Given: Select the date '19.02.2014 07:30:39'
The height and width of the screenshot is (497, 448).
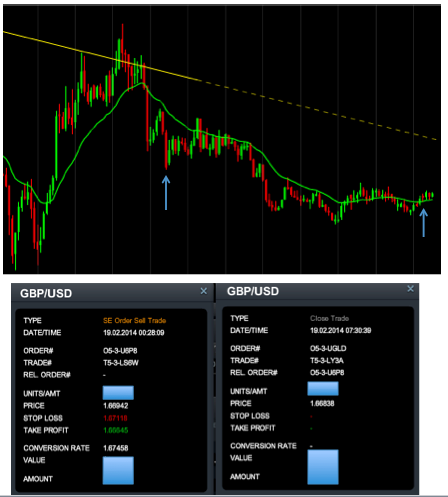Looking at the screenshot, I should click(340, 330).
